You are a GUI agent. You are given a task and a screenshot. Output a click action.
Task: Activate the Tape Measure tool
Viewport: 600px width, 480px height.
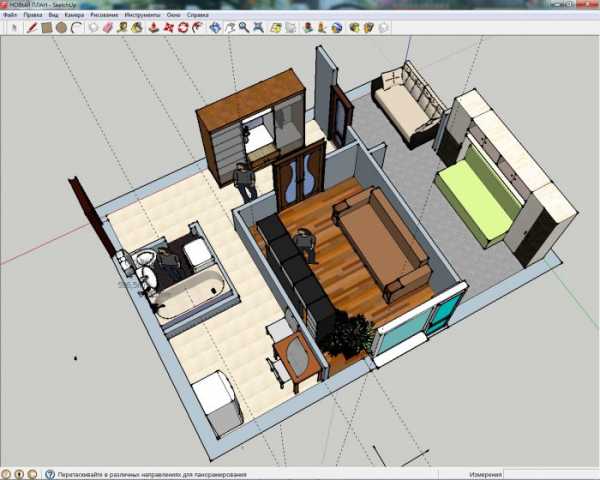pyautogui.click(x=122, y=28)
